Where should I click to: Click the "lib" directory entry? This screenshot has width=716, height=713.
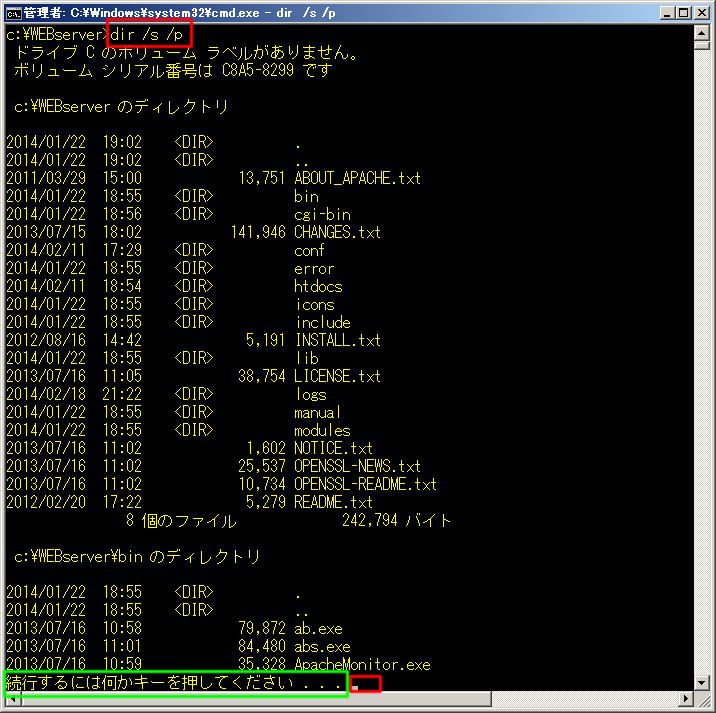[307, 358]
